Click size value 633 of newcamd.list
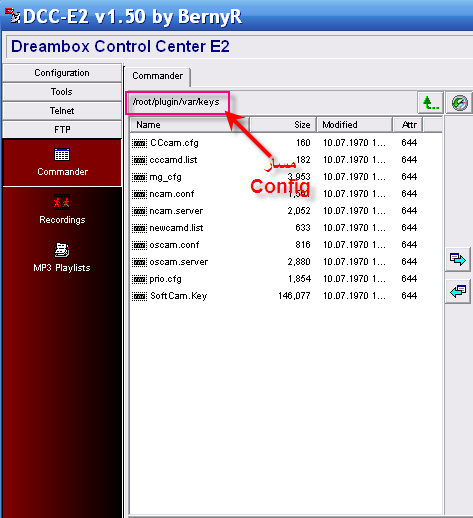This screenshot has width=473, height=518. point(303,228)
